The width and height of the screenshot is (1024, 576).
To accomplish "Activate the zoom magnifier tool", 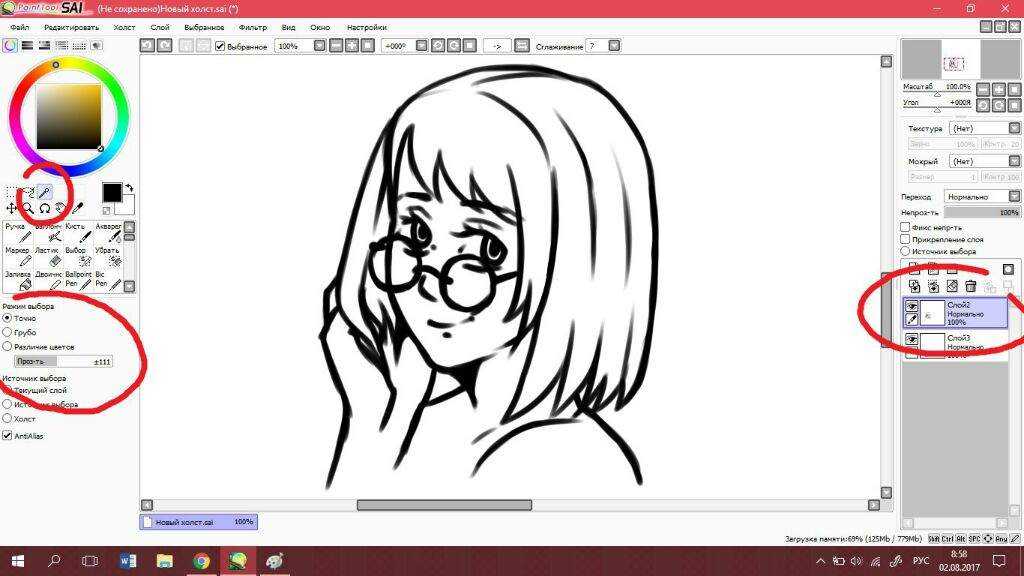I will (x=28, y=208).
